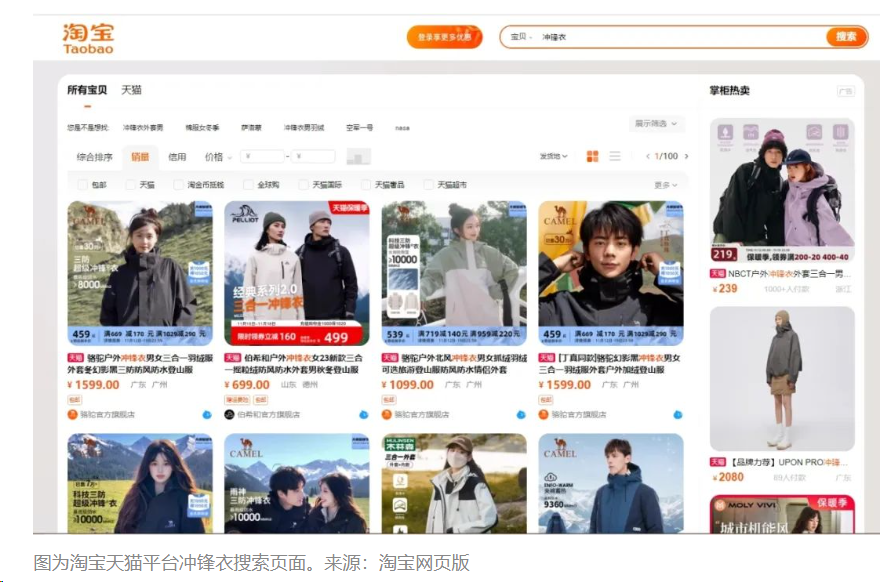Open the PELLIOT 经典系列2.0 product image

(297, 273)
